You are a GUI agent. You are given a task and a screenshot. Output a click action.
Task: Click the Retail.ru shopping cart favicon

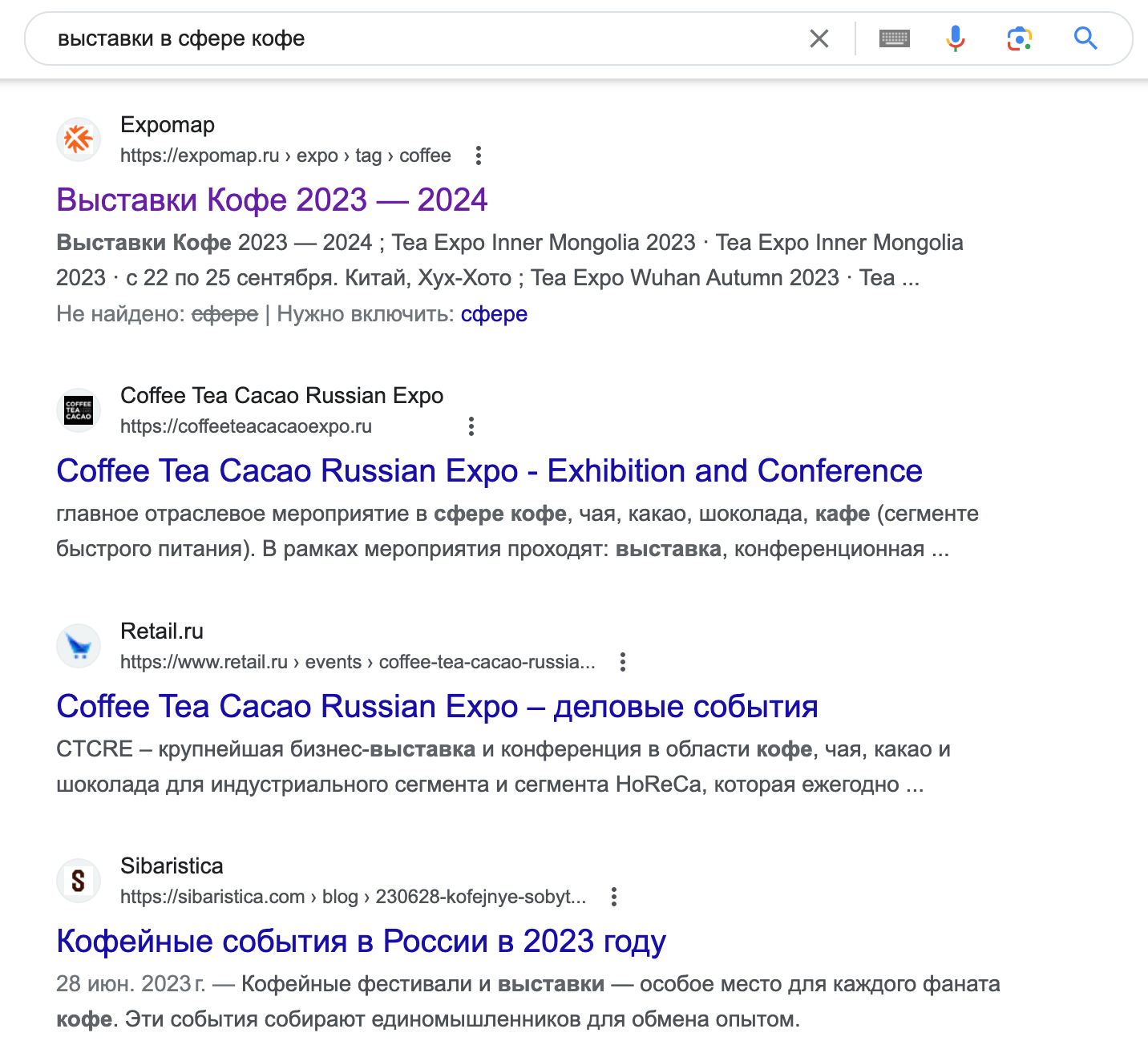[x=79, y=646]
